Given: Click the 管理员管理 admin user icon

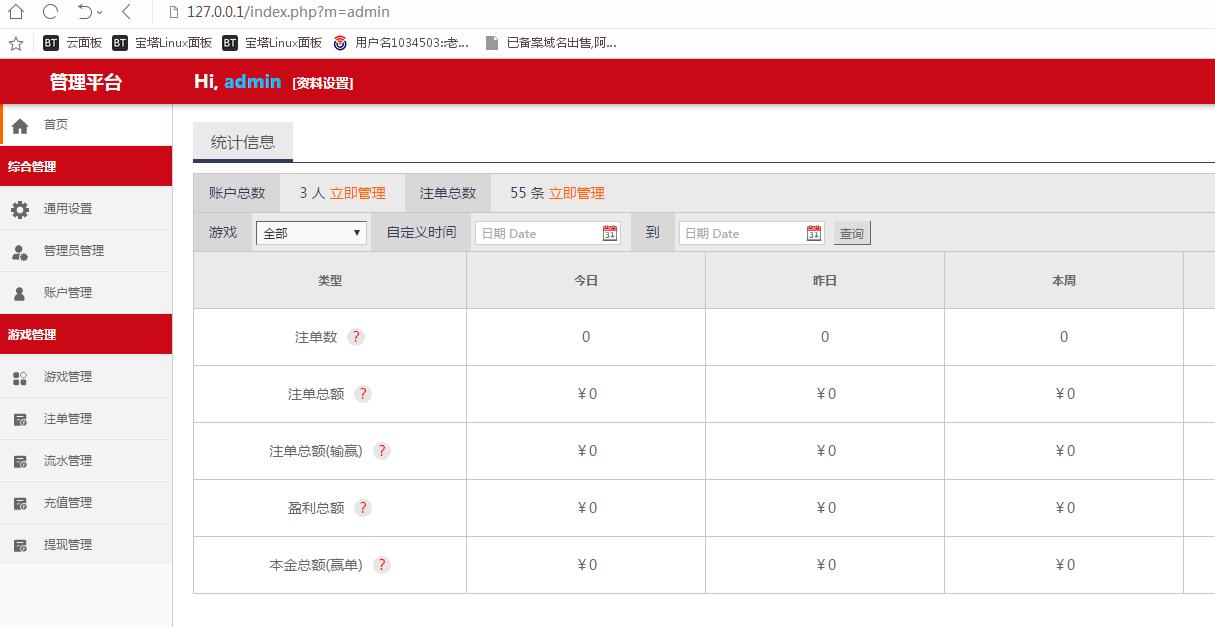Looking at the screenshot, I should (x=20, y=252).
